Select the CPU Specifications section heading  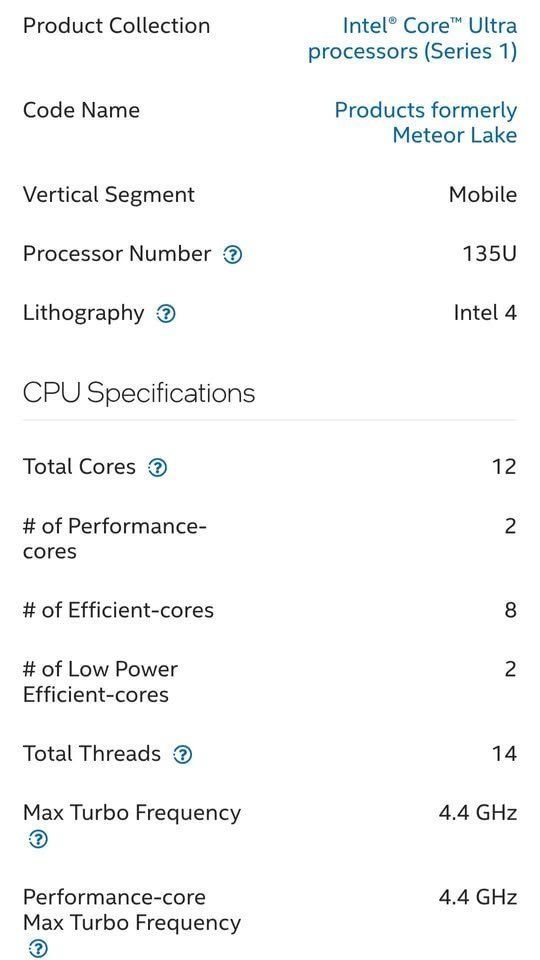138,393
